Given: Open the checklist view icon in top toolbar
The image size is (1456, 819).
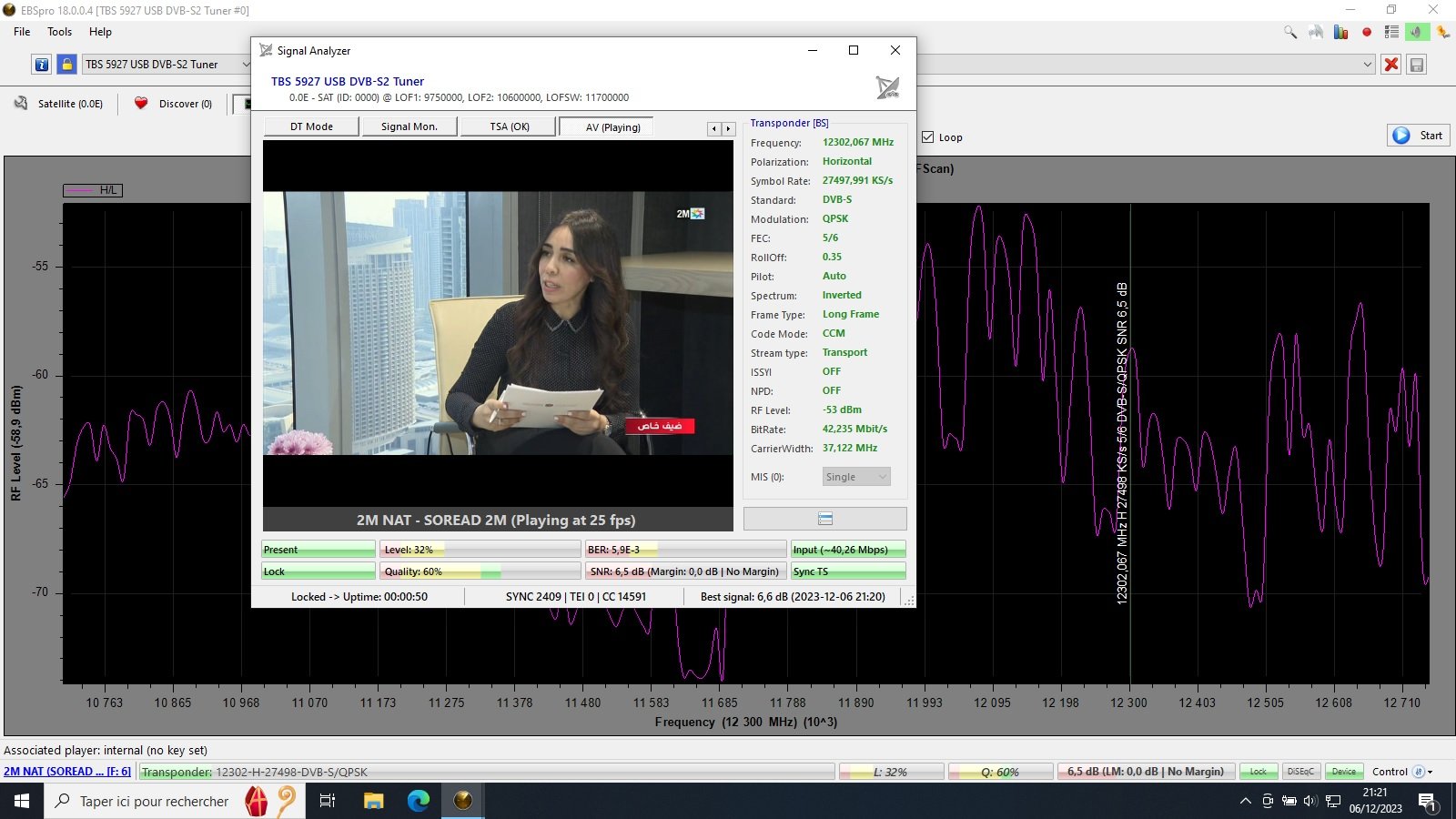Looking at the screenshot, I should click(x=1391, y=32).
